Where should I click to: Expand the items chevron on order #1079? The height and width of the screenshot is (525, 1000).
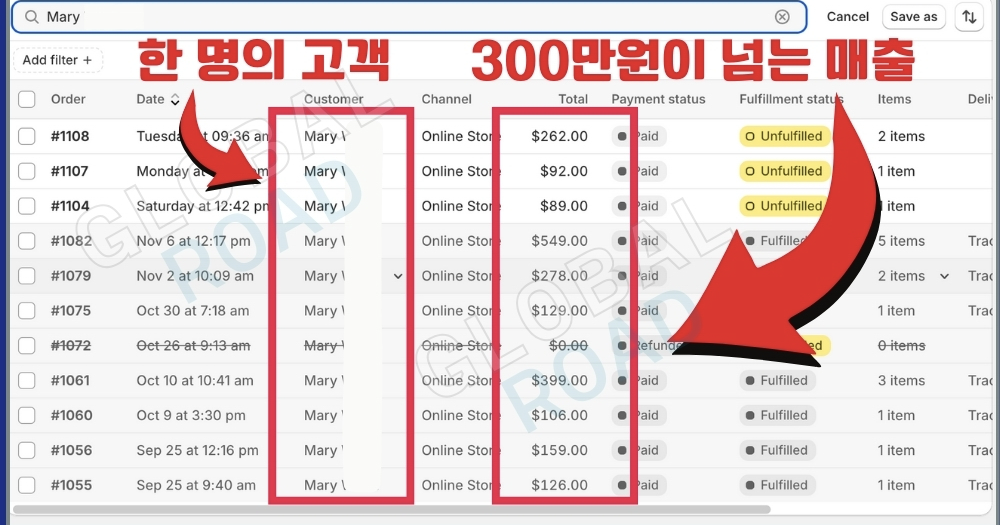(944, 276)
